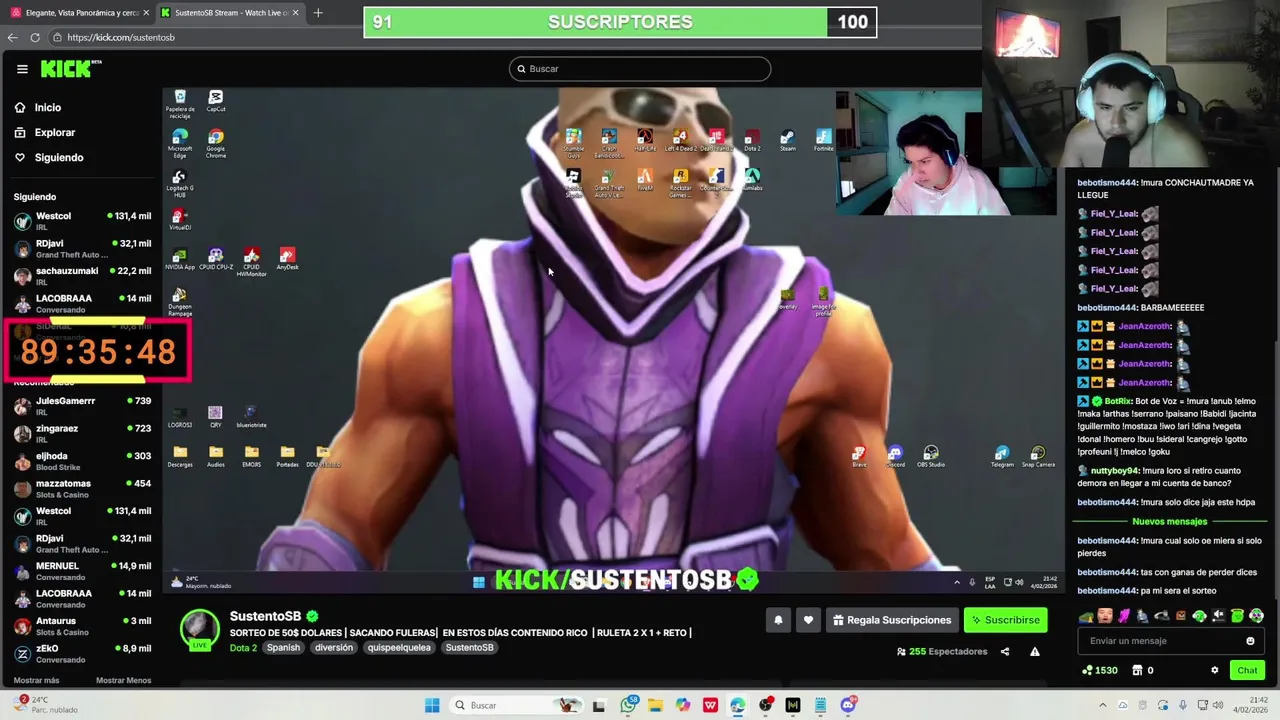
Task: Open the Kick hamburger sidebar menu
Action: click(22, 69)
